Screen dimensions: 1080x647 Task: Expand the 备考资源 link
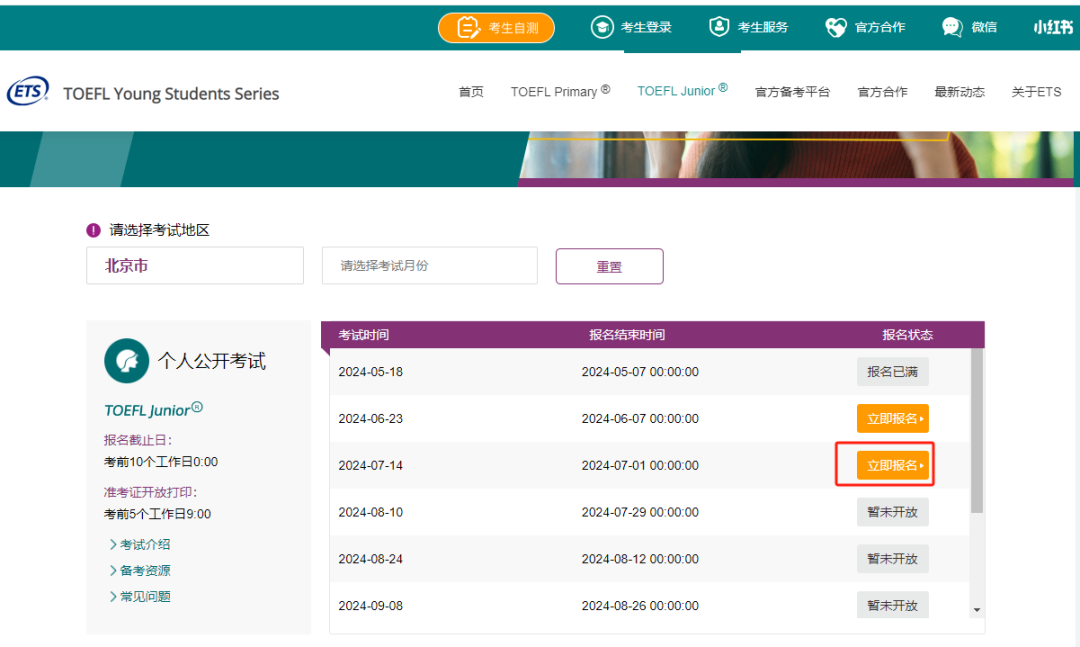(x=140, y=571)
